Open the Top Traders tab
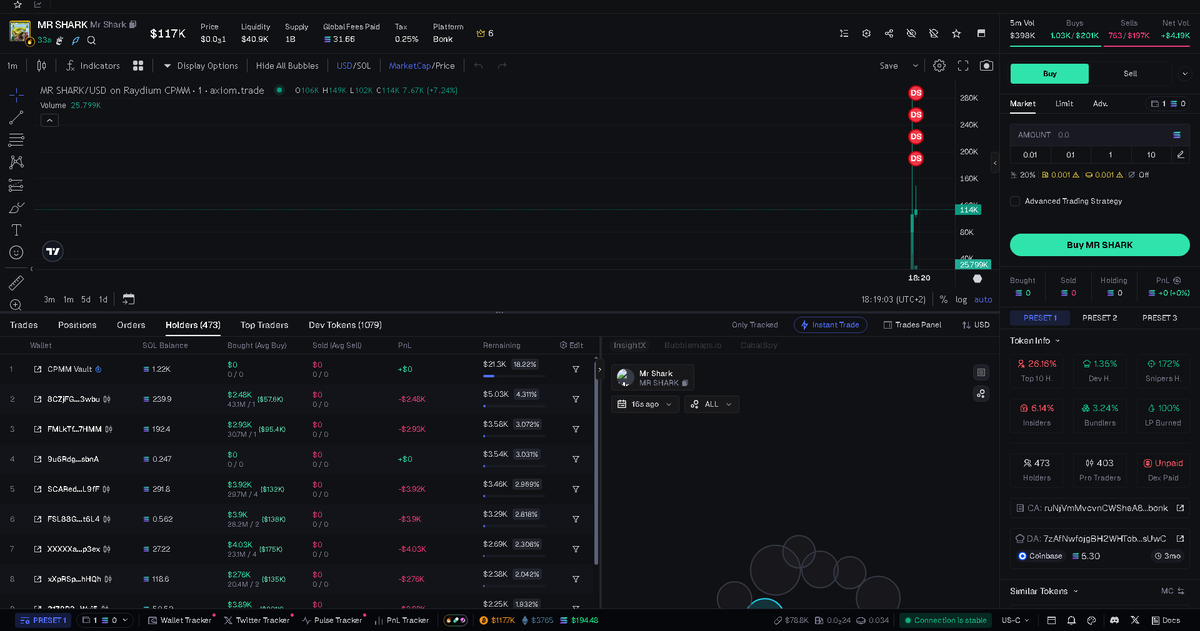The image size is (1200, 631). coord(264,325)
